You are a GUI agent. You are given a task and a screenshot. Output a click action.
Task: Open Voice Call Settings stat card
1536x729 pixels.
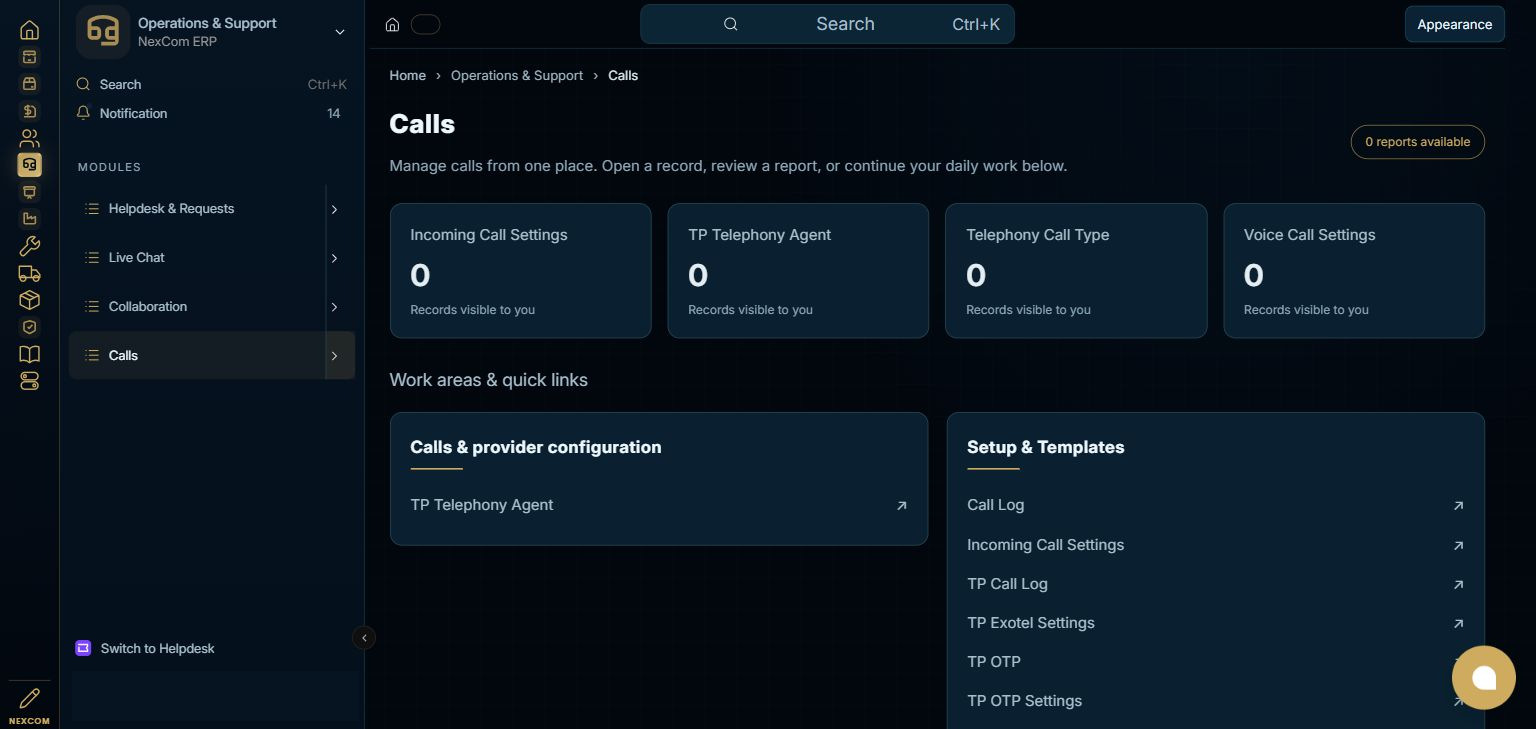pyautogui.click(x=1354, y=271)
